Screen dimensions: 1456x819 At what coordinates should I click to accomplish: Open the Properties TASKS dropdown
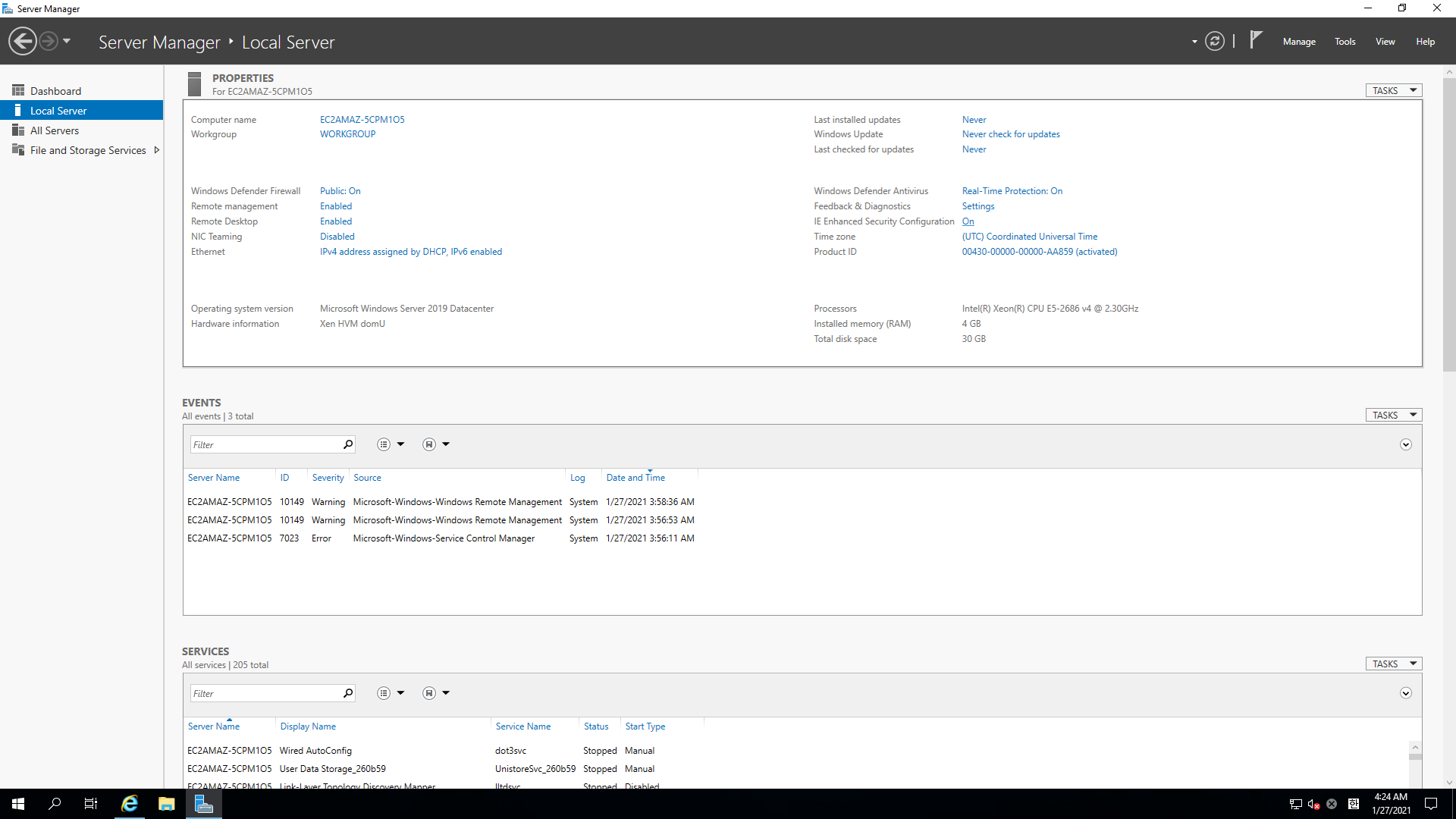click(x=1394, y=90)
